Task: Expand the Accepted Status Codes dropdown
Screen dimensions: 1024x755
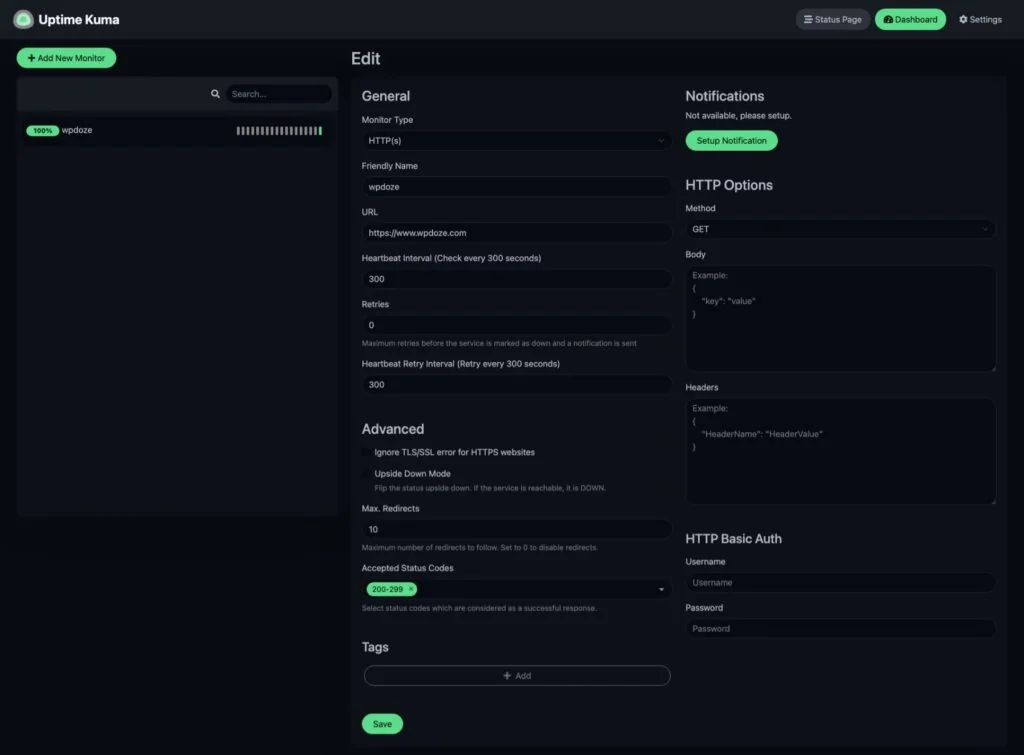Action: (x=660, y=589)
